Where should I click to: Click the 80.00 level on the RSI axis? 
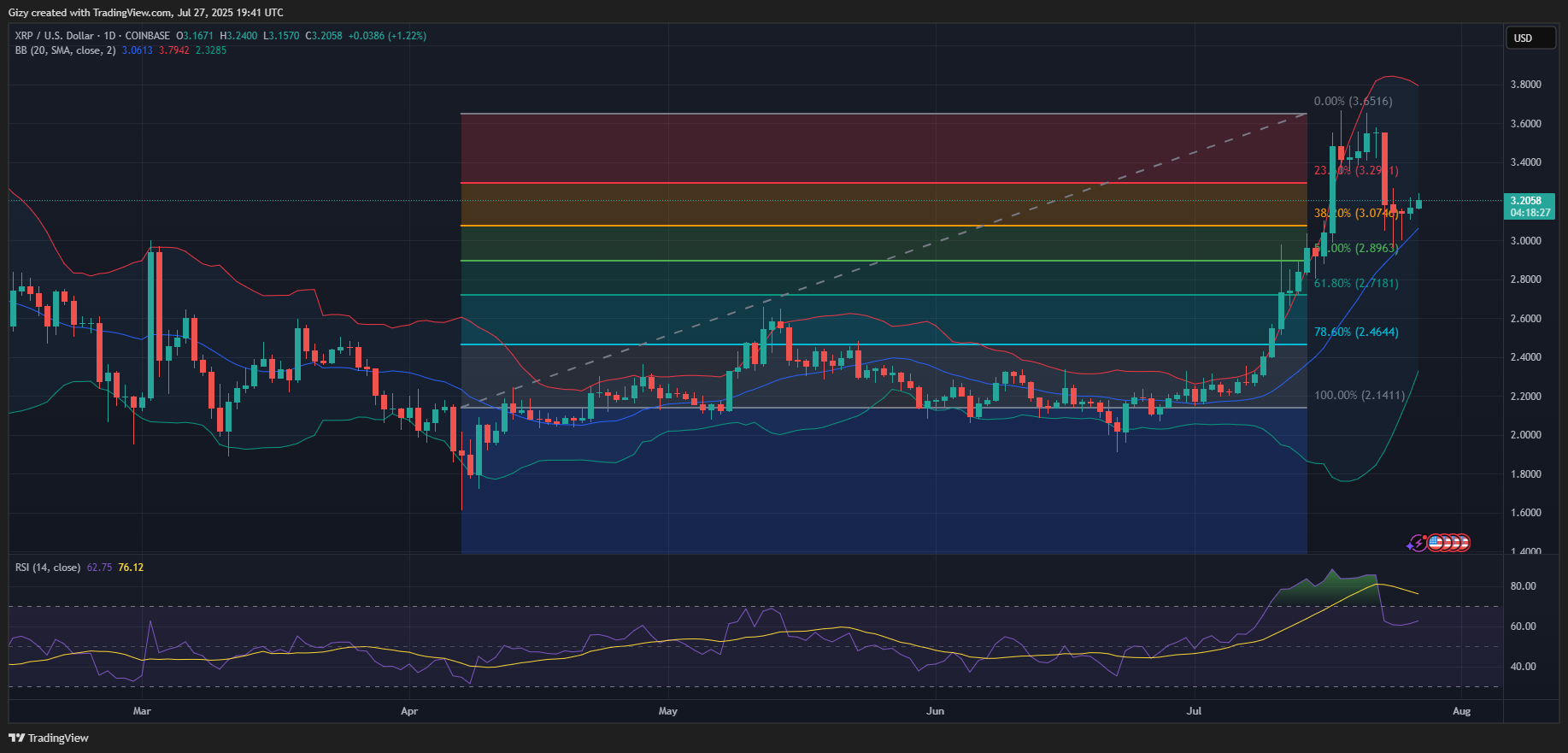coord(1523,586)
